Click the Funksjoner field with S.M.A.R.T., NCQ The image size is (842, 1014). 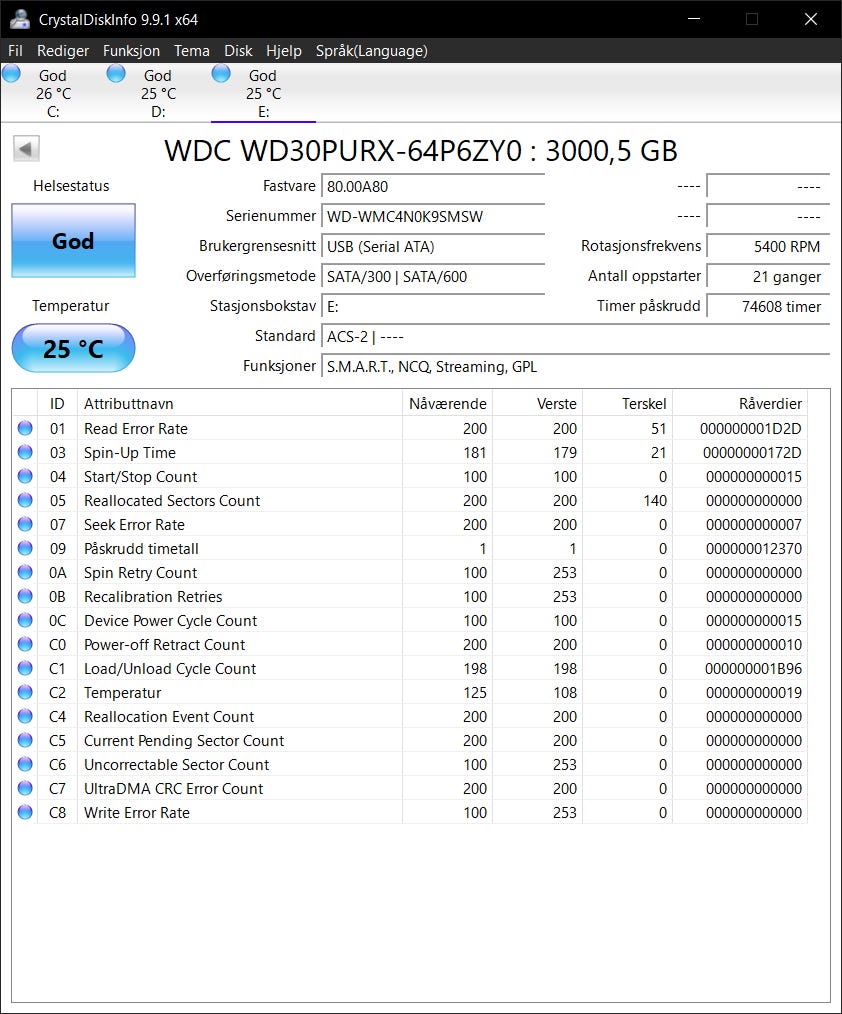click(575, 367)
